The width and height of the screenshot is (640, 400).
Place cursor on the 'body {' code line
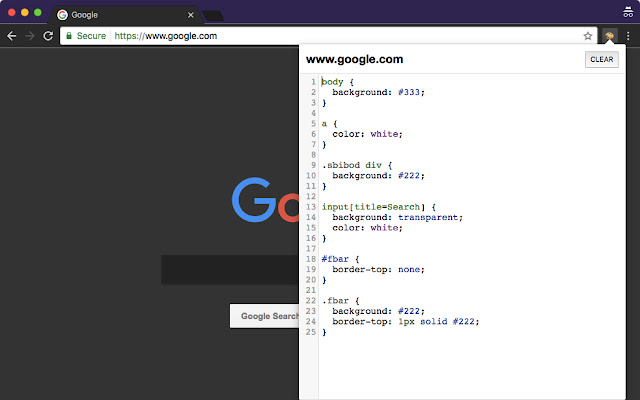[339, 81]
